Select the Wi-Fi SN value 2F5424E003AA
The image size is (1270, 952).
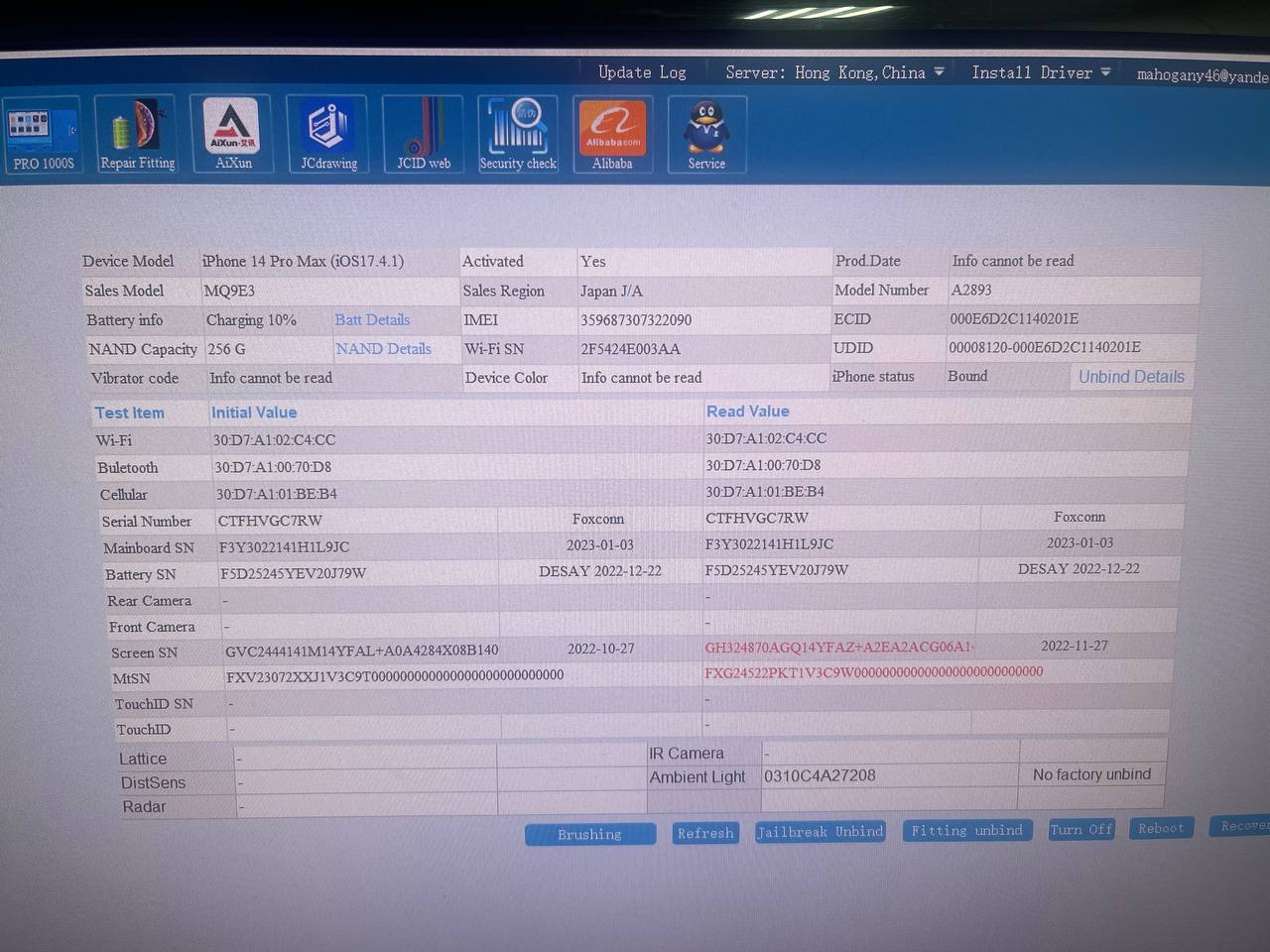630,348
